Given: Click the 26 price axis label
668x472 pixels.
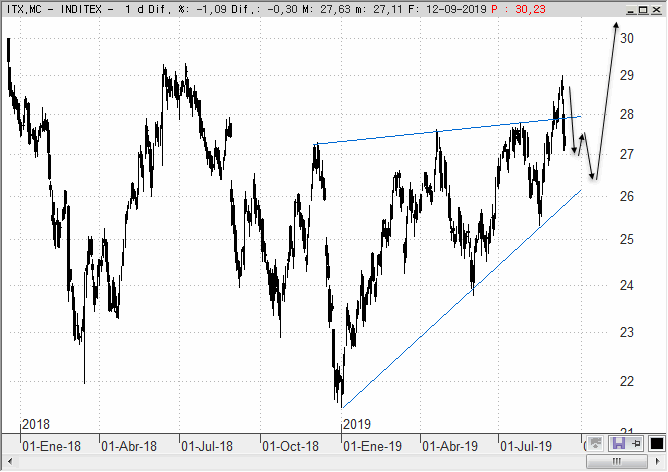Looking at the screenshot, I should click(627, 196).
